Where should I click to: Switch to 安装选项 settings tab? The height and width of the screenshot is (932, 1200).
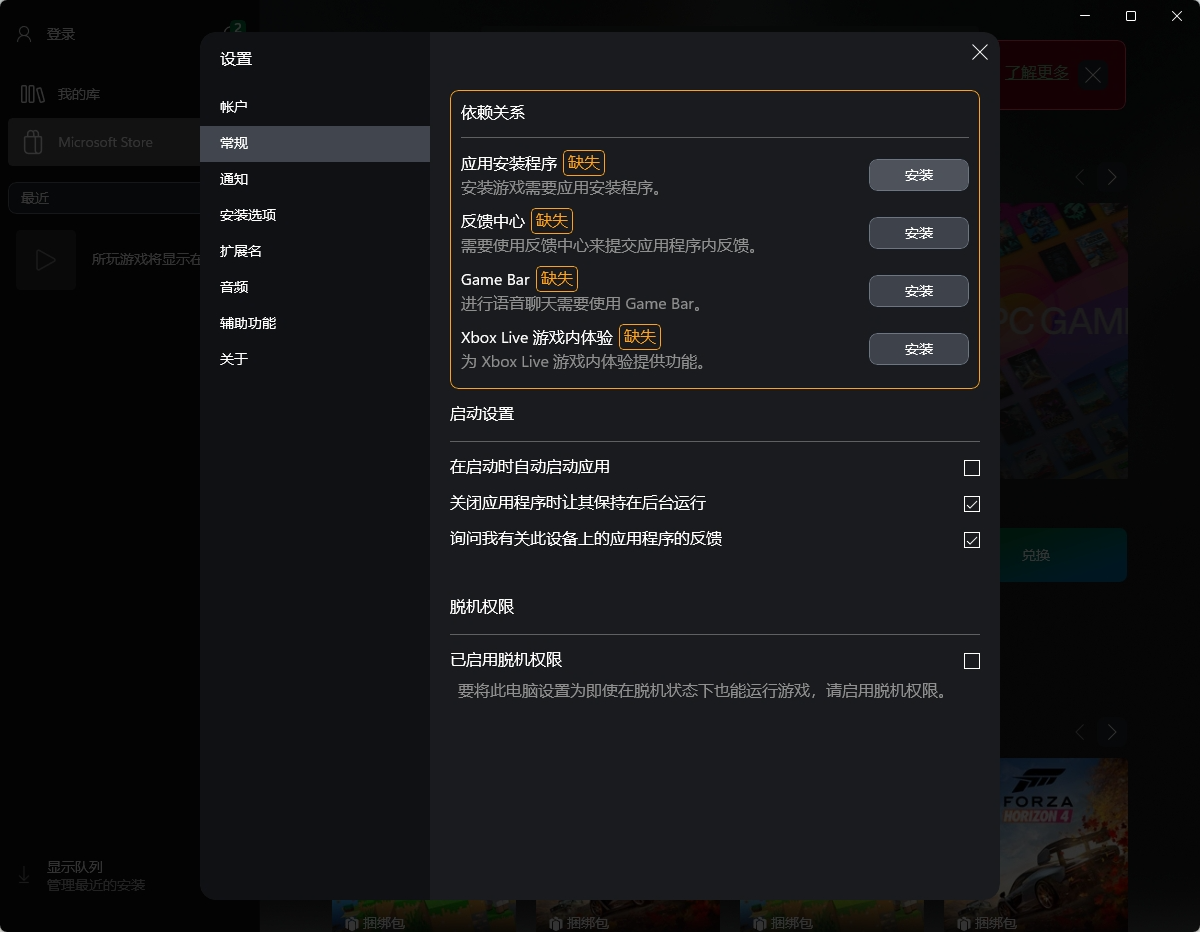248,215
